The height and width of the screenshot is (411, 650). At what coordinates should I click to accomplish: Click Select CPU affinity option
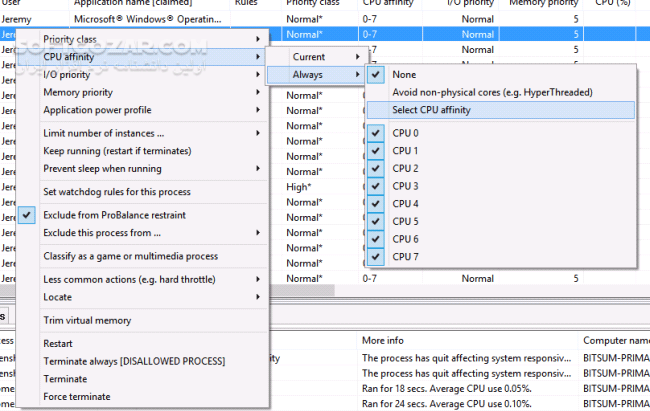(432, 110)
